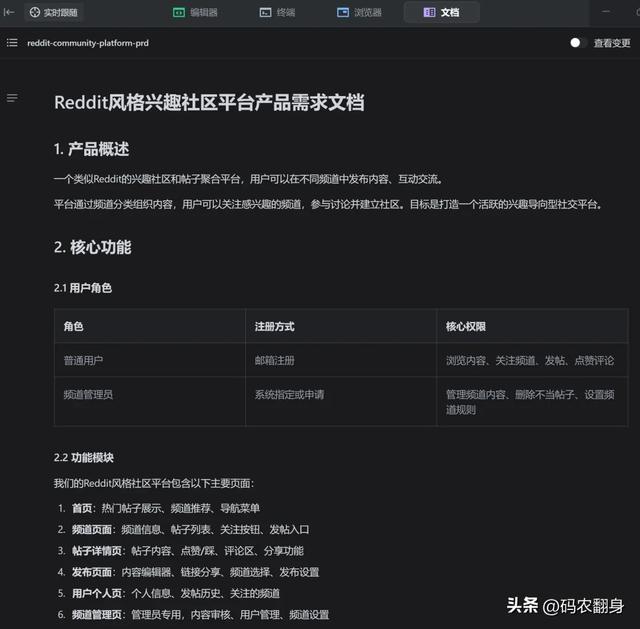Switch to the 编辑器 tab
This screenshot has height=629, width=640.
click(196, 13)
